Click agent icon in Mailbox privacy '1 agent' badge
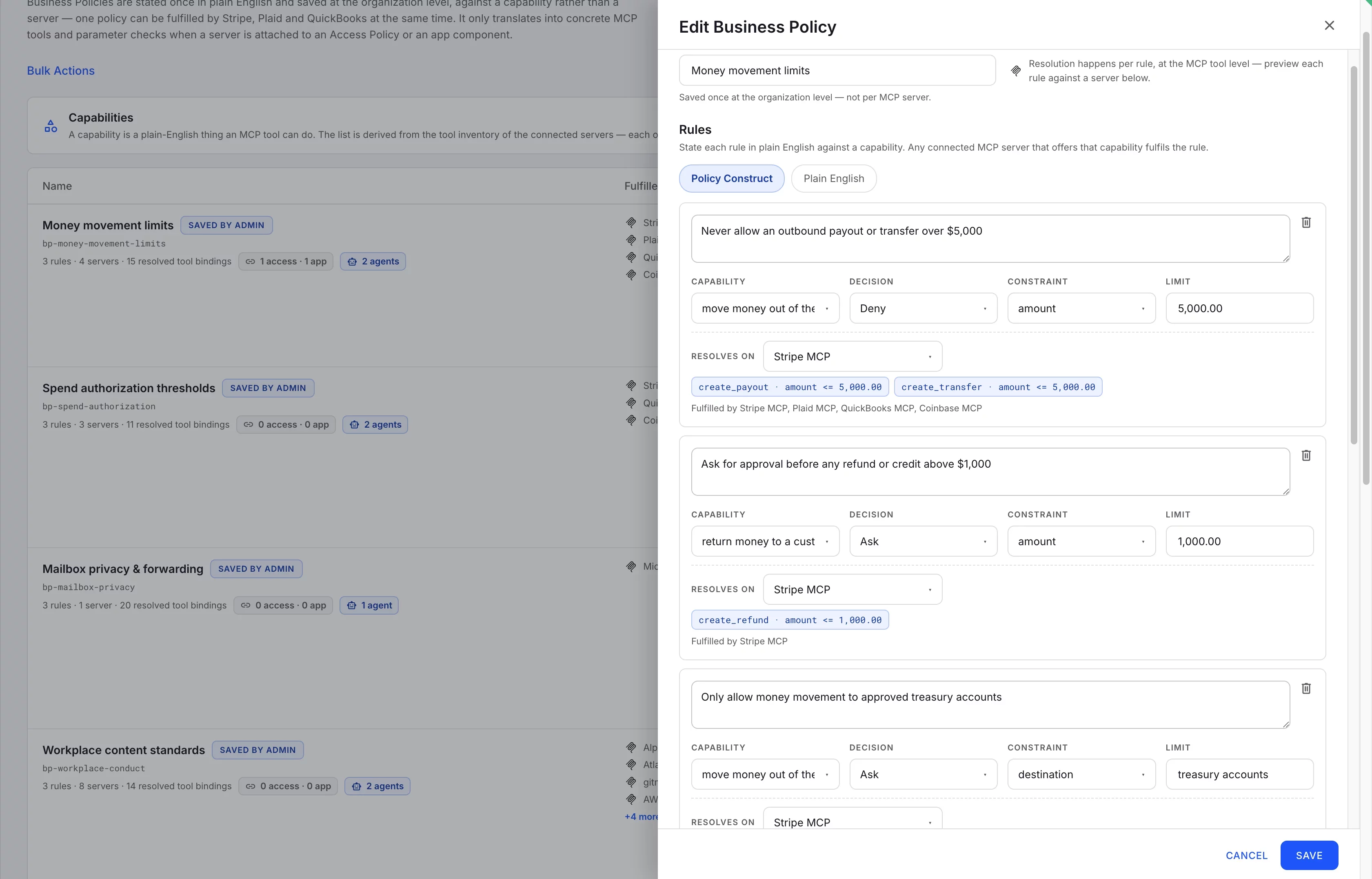The width and height of the screenshot is (1372, 879). click(x=351, y=606)
